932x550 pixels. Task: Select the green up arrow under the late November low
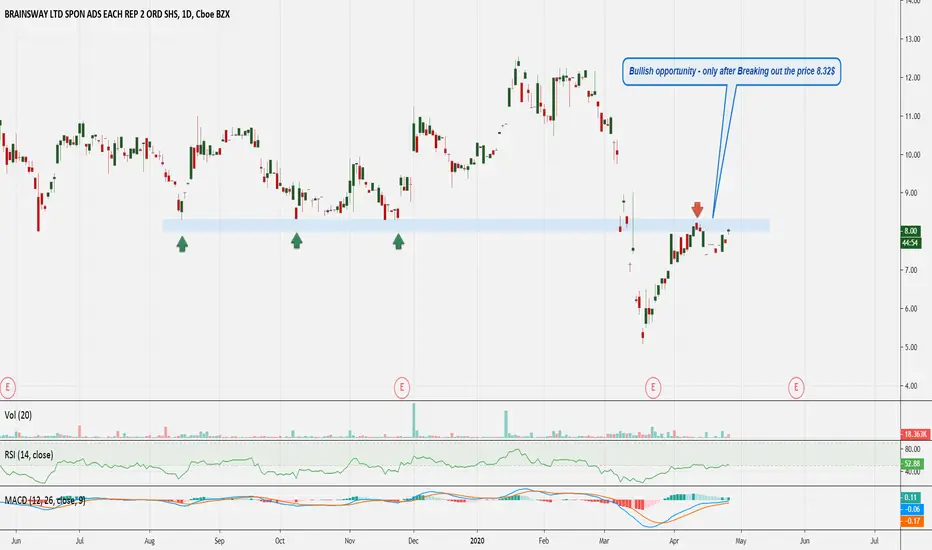click(398, 241)
